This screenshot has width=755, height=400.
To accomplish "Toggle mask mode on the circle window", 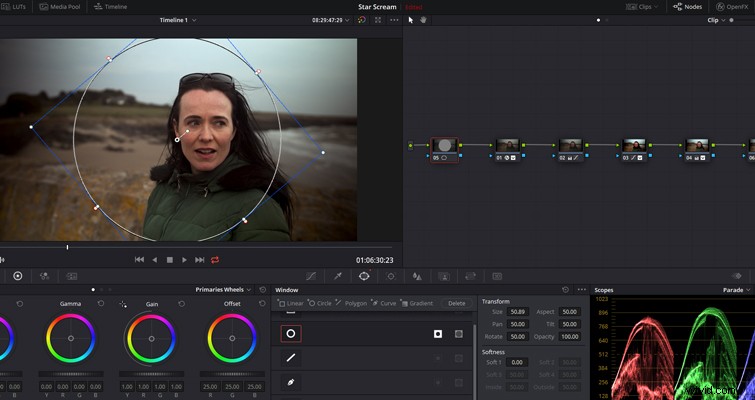I will [459, 334].
